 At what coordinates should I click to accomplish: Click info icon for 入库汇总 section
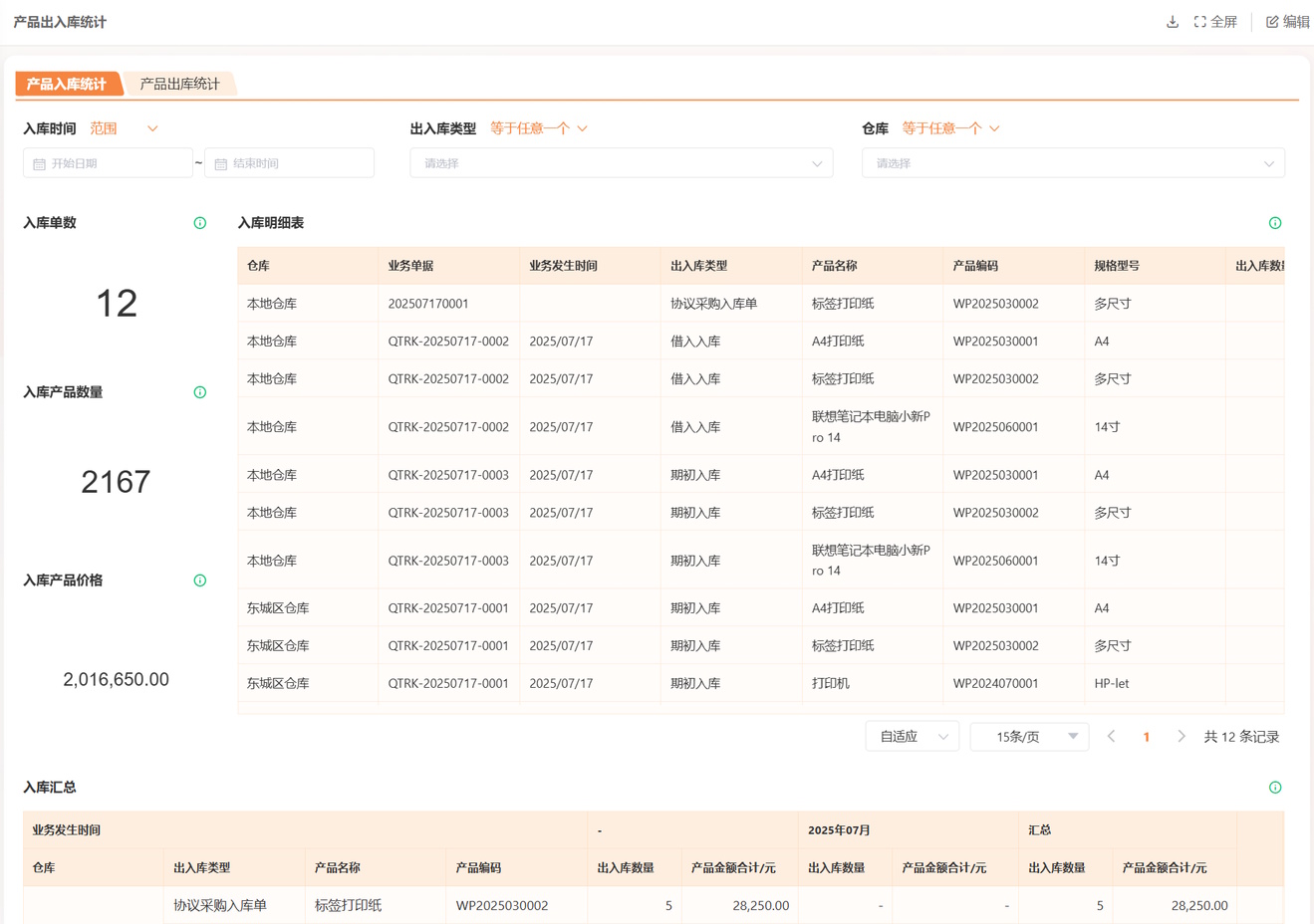pyautogui.click(x=1275, y=788)
